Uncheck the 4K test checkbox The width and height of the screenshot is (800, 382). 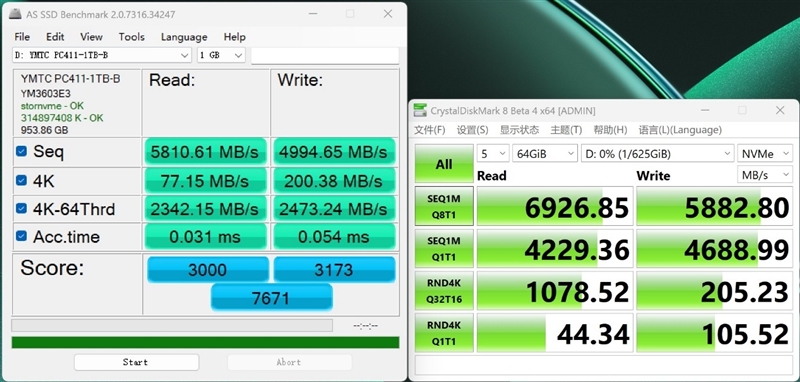click(x=21, y=180)
